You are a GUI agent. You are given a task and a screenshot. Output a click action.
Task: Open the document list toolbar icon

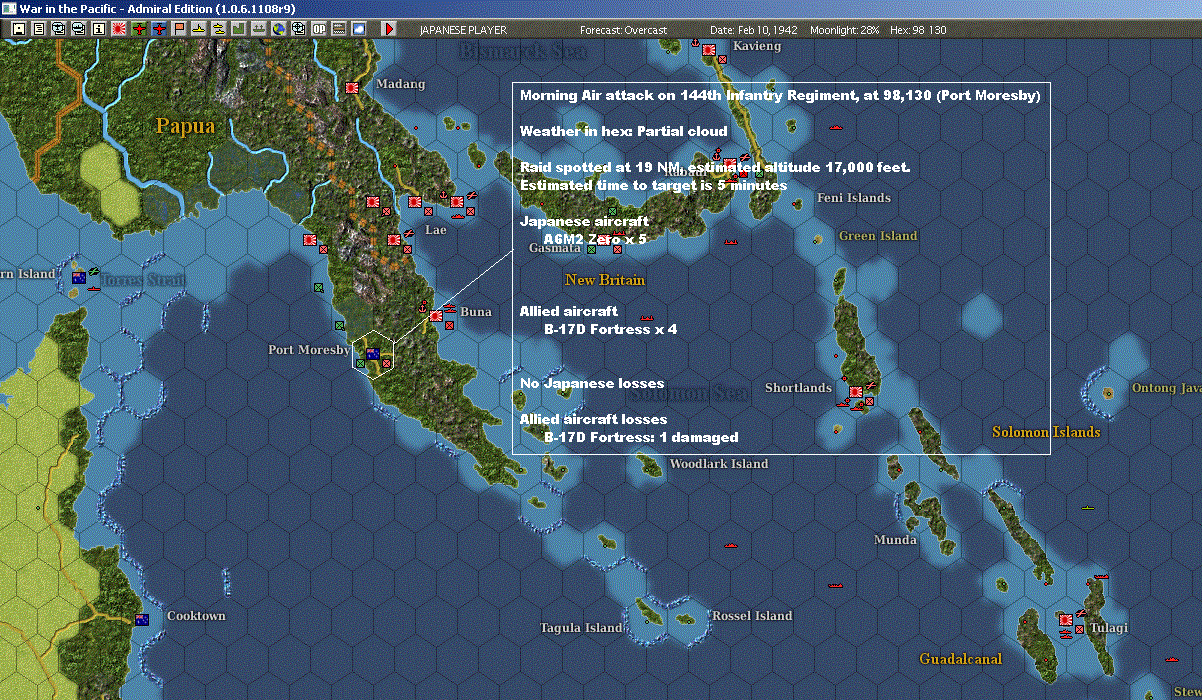pos(39,29)
